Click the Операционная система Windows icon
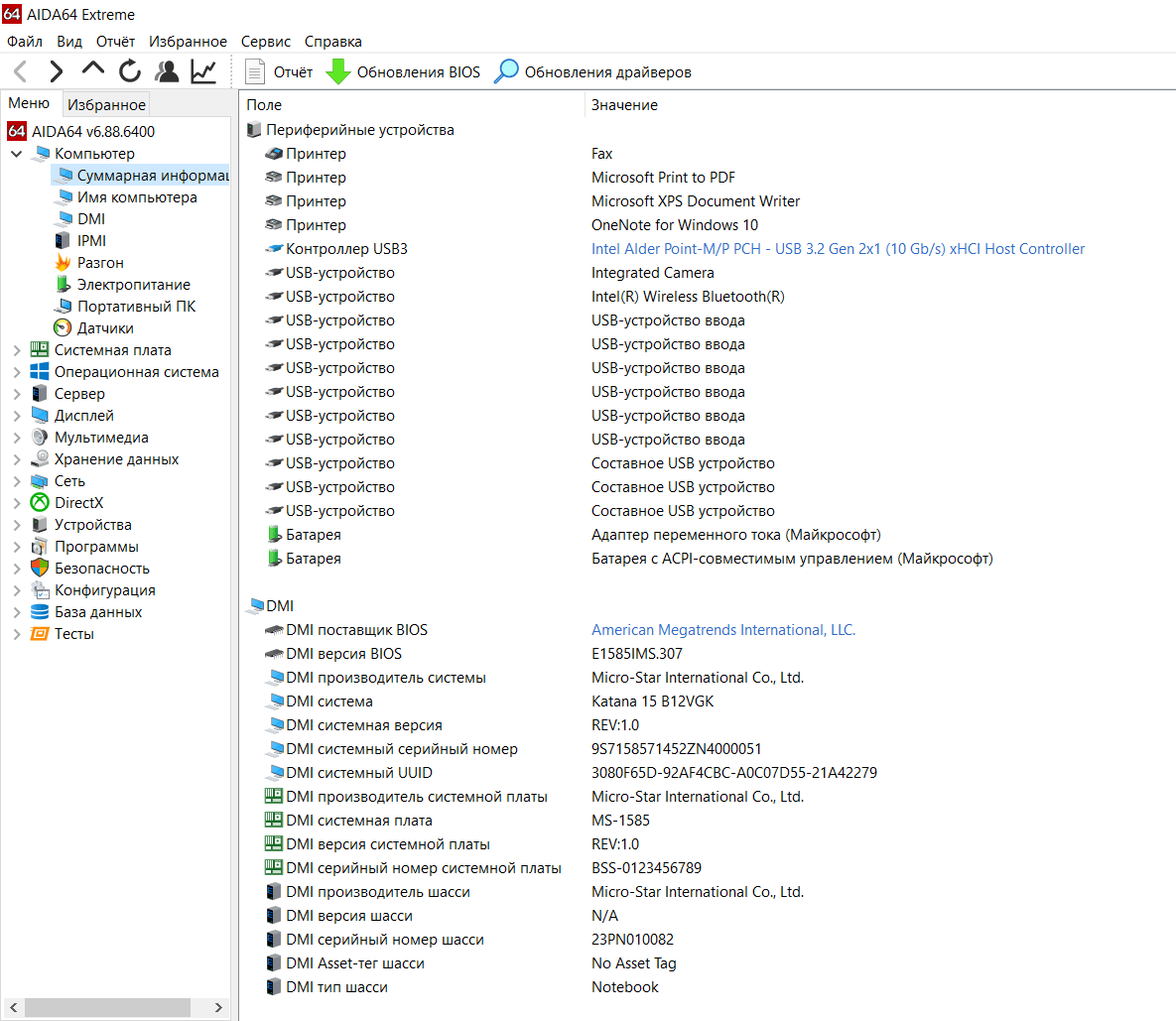This screenshot has height=1021, width=1176. click(x=40, y=371)
